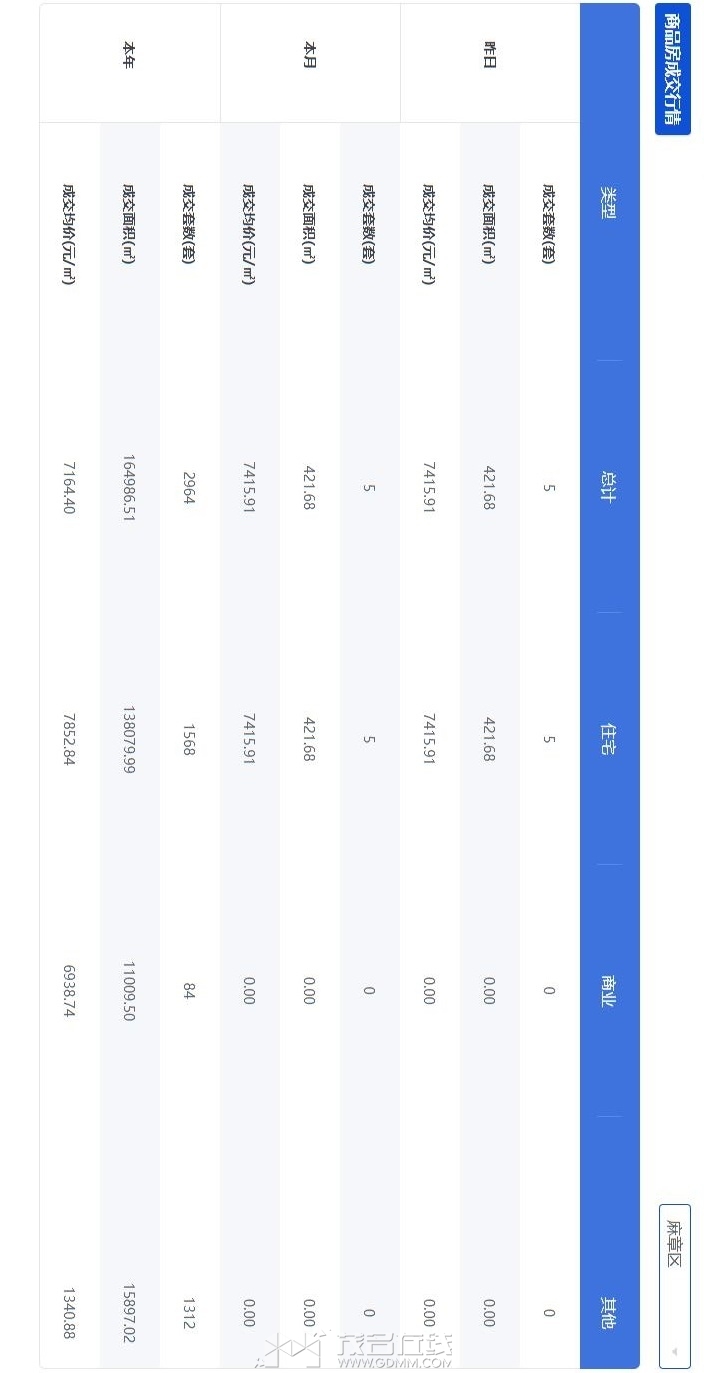Select the yearly other average price 1340.88
The height and width of the screenshot is (1373, 704).
coord(69,1313)
